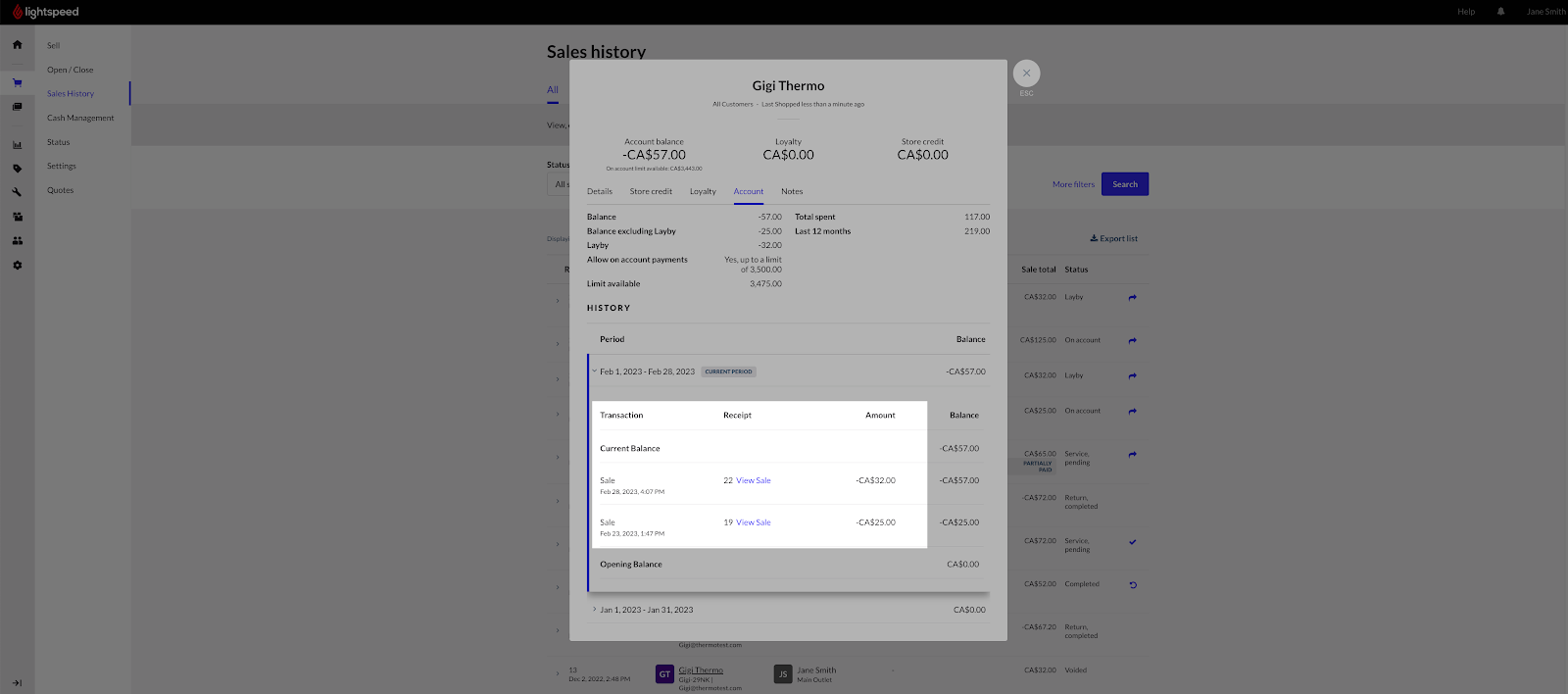This screenshot has width=1568, height=694.
Task: Select the All tab in Sales history
Action: [553, 90]
